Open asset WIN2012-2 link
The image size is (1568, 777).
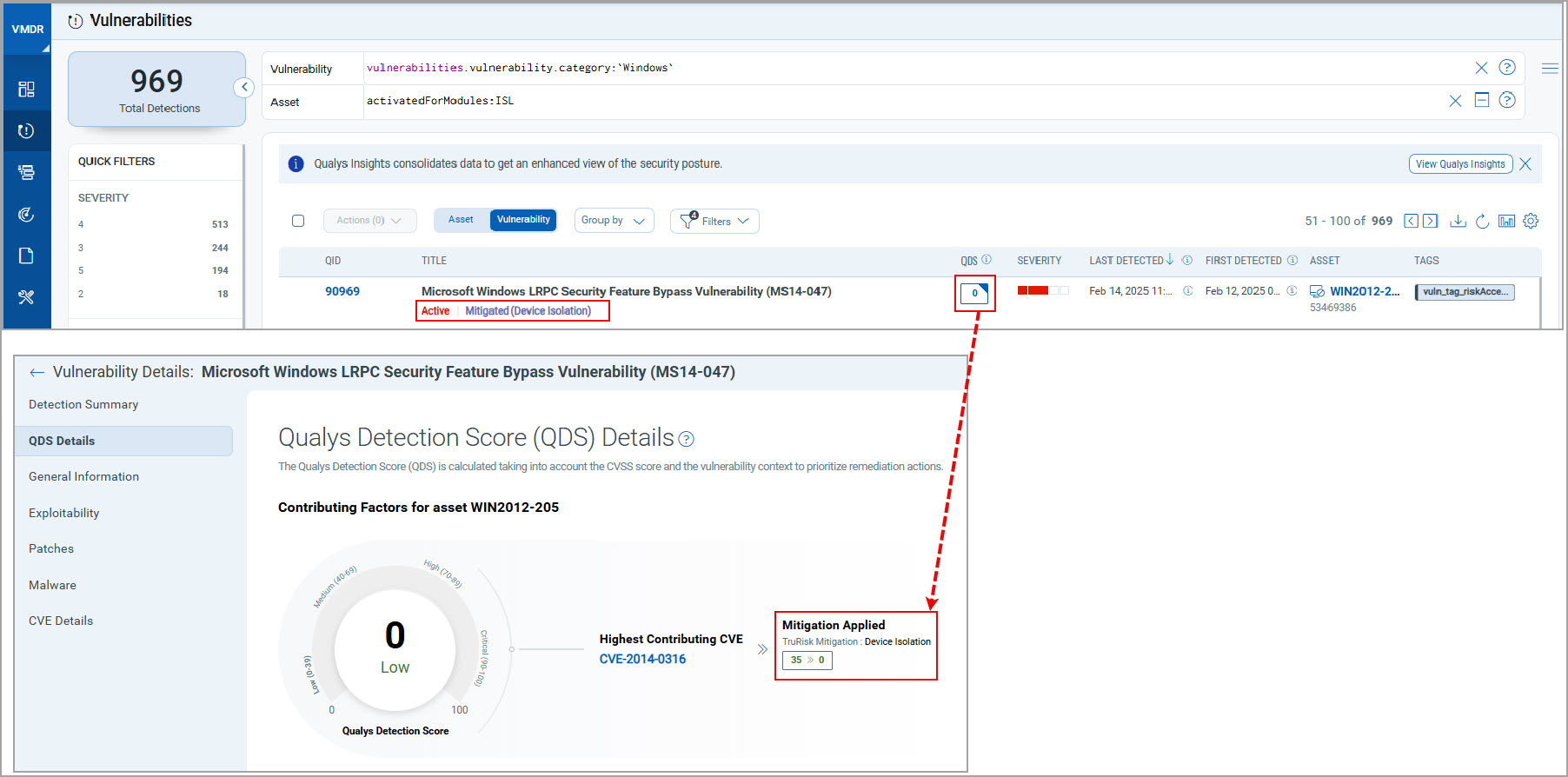tap(1364, 291)
